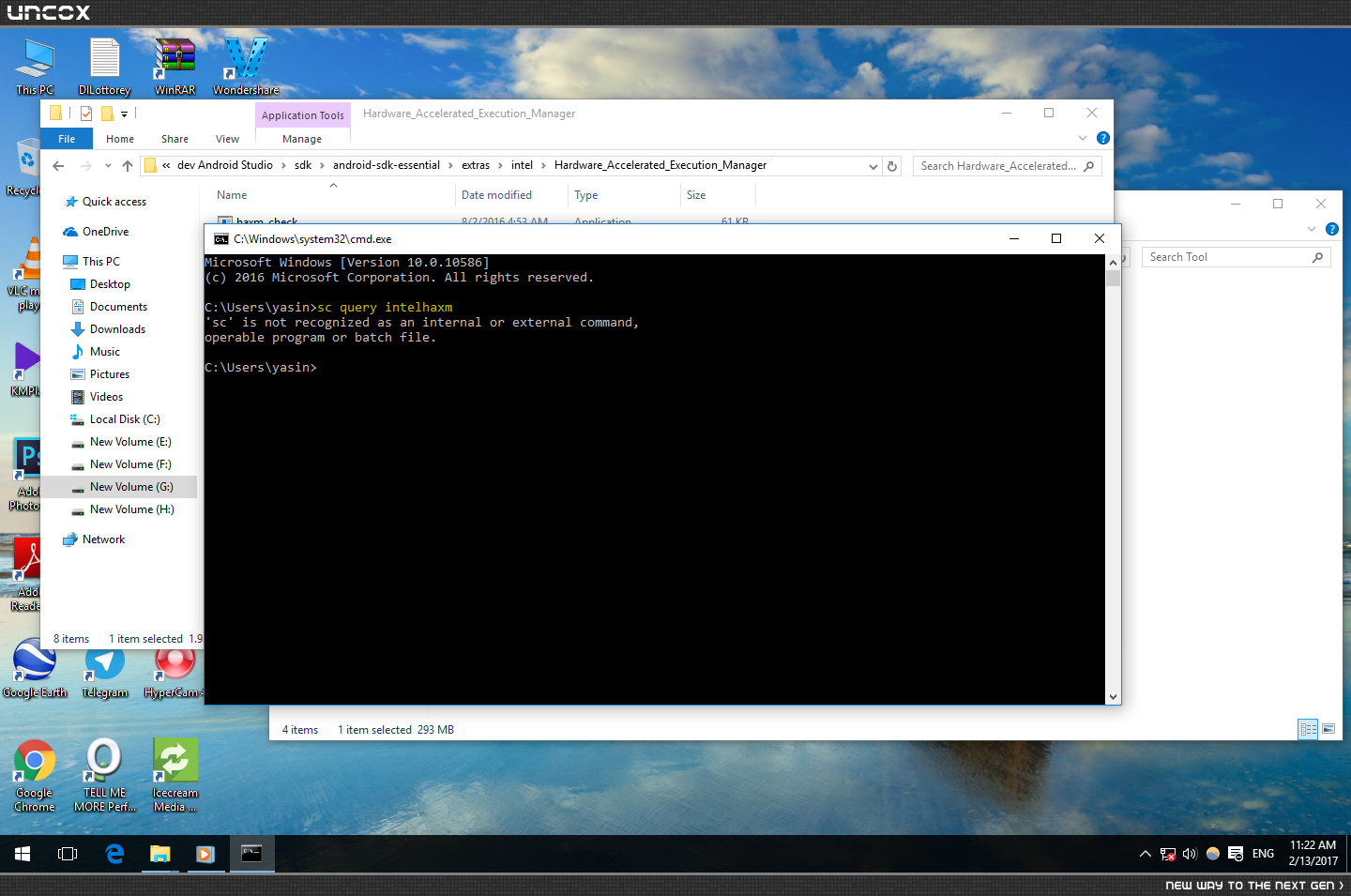This screenshot has height=896, width=1351.
Task: Switch rear window to details view
Action: point(1308,729)
